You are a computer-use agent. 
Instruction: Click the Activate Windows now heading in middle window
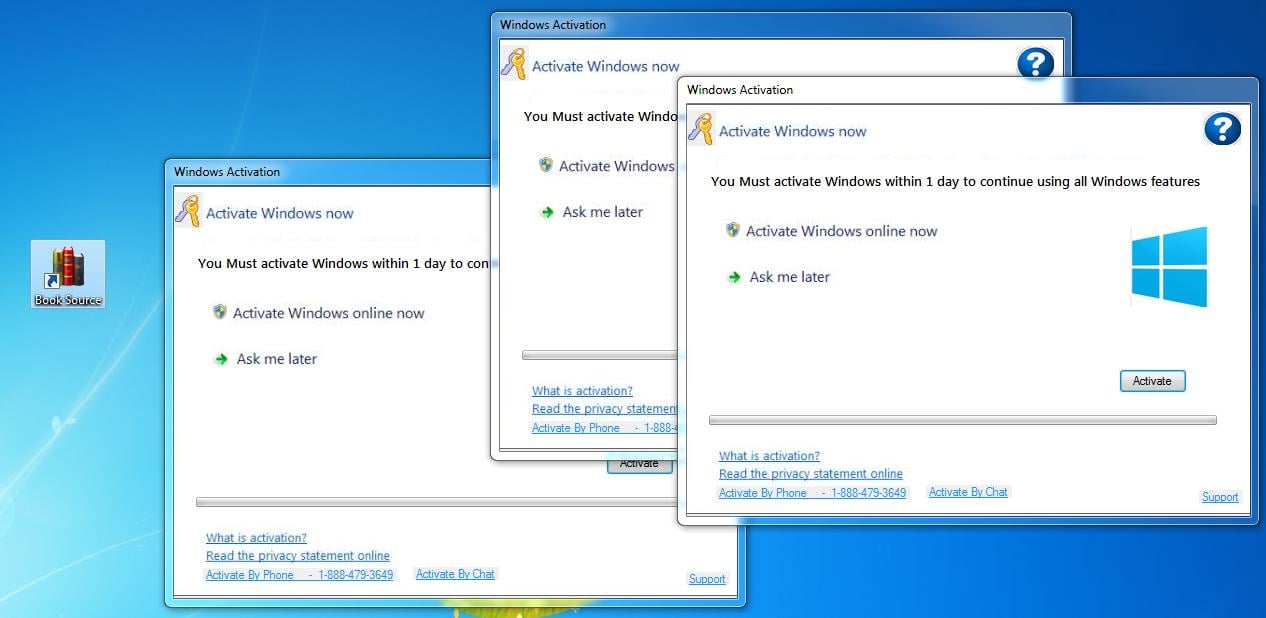click(x=606, y=66)
